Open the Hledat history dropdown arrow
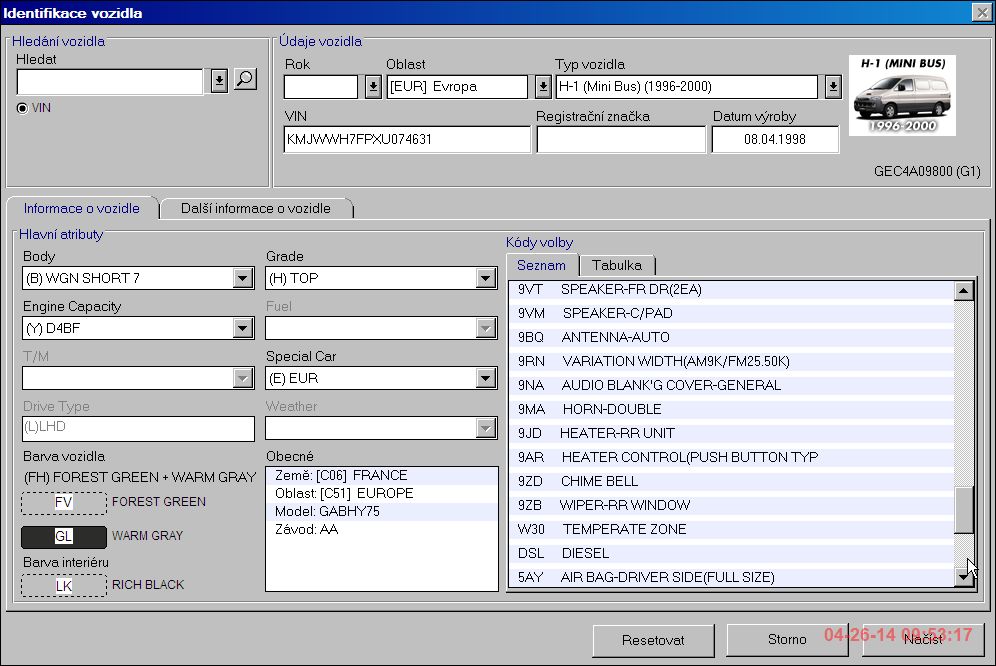996x666 pixels. coord(219,81)
